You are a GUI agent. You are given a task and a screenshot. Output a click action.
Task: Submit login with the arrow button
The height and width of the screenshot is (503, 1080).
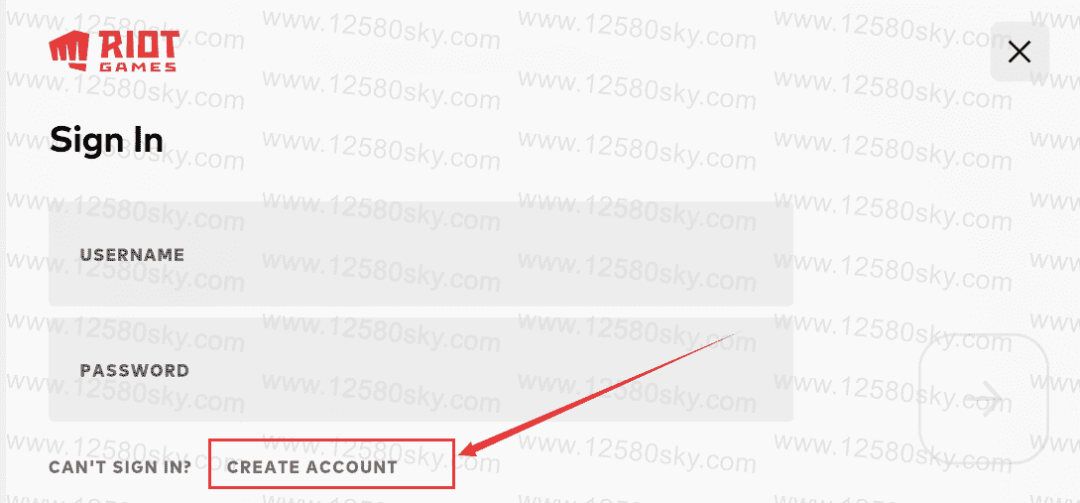click(x=983, y=398)
